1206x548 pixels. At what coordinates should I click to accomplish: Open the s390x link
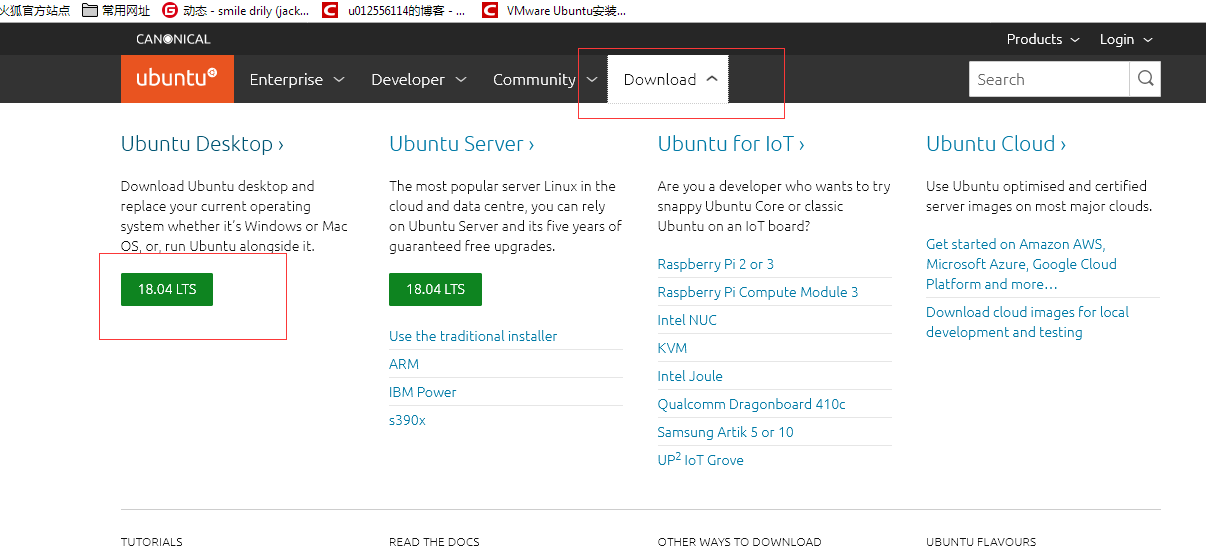coord(407,420)
